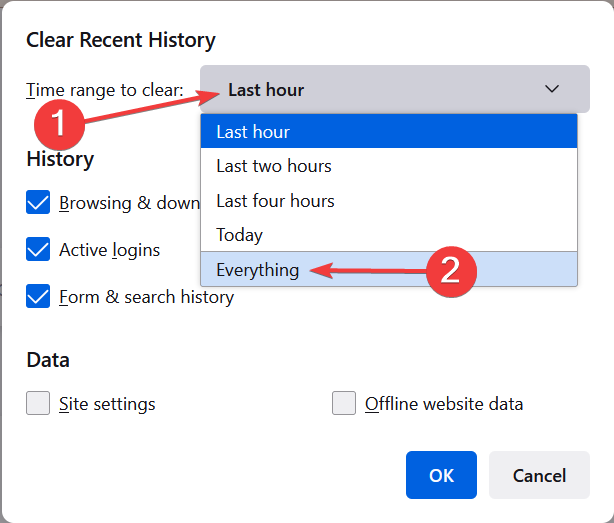Enable the Site settings checkbox
This screenshot has width=614, height=523.
point(39,404)
